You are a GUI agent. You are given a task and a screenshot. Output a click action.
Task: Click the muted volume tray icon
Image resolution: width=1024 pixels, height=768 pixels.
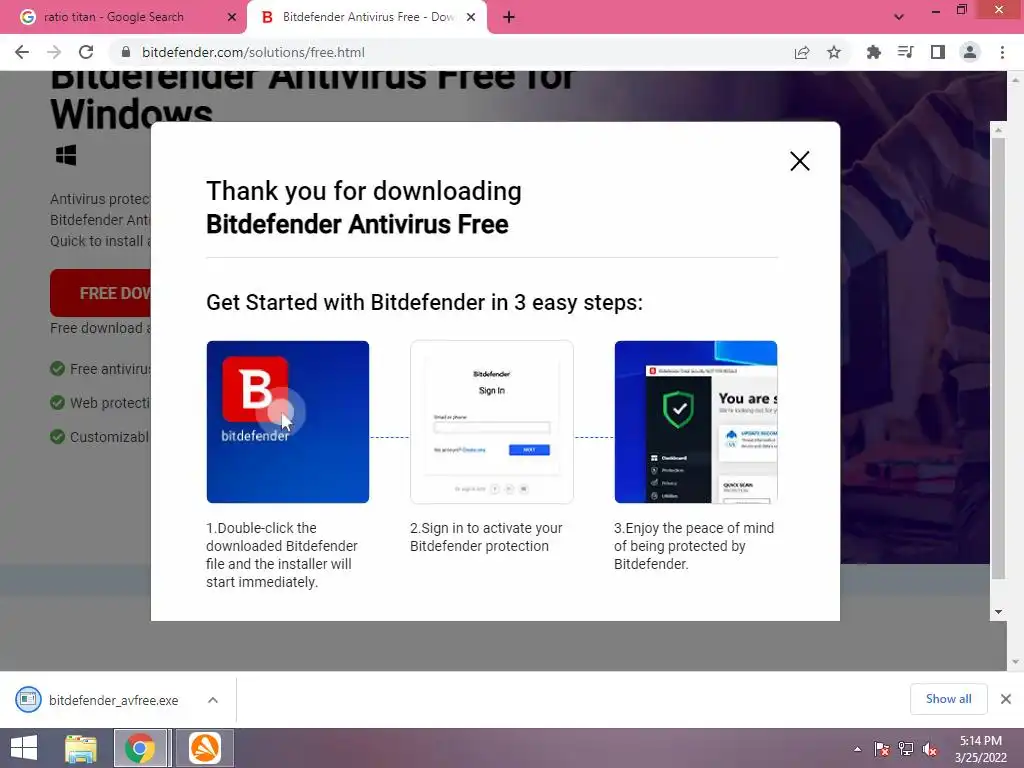[930, 749]
